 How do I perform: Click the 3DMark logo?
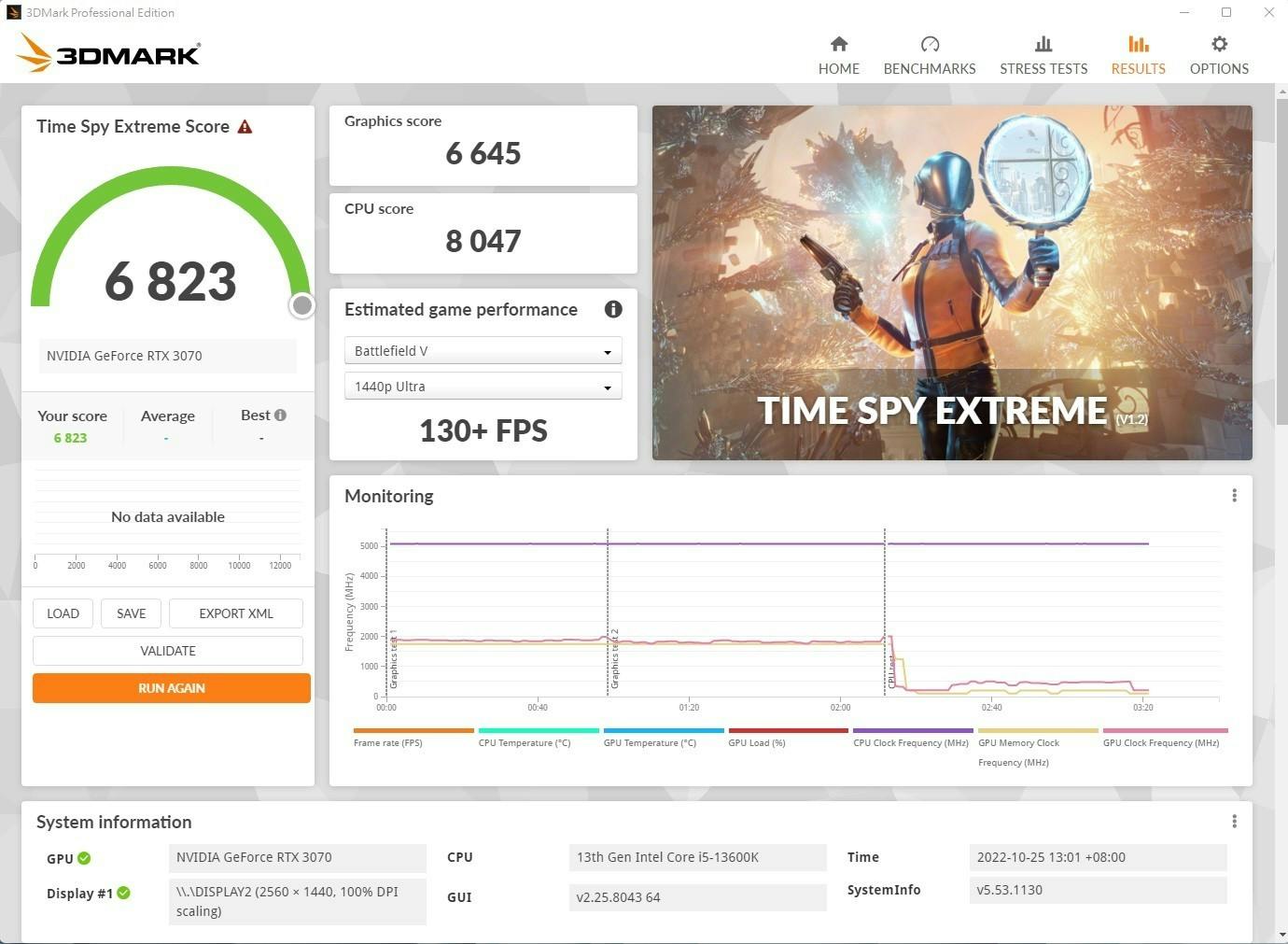(x=109, y=53)
